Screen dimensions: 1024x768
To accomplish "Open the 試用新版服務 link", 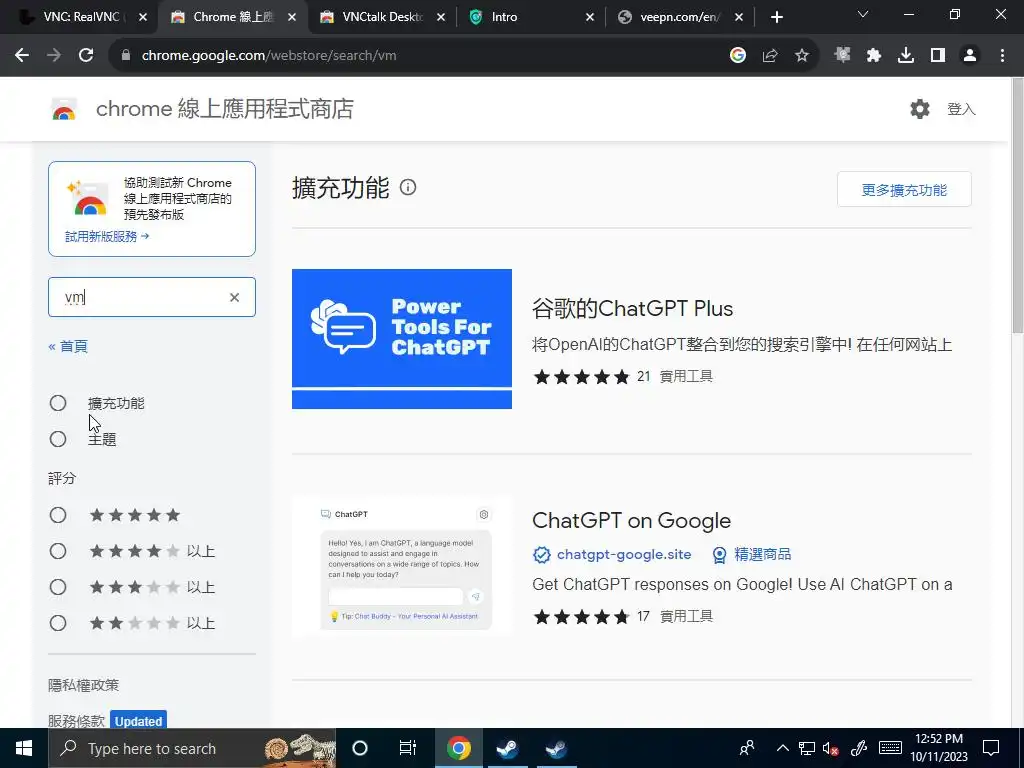I will point(107,236).
